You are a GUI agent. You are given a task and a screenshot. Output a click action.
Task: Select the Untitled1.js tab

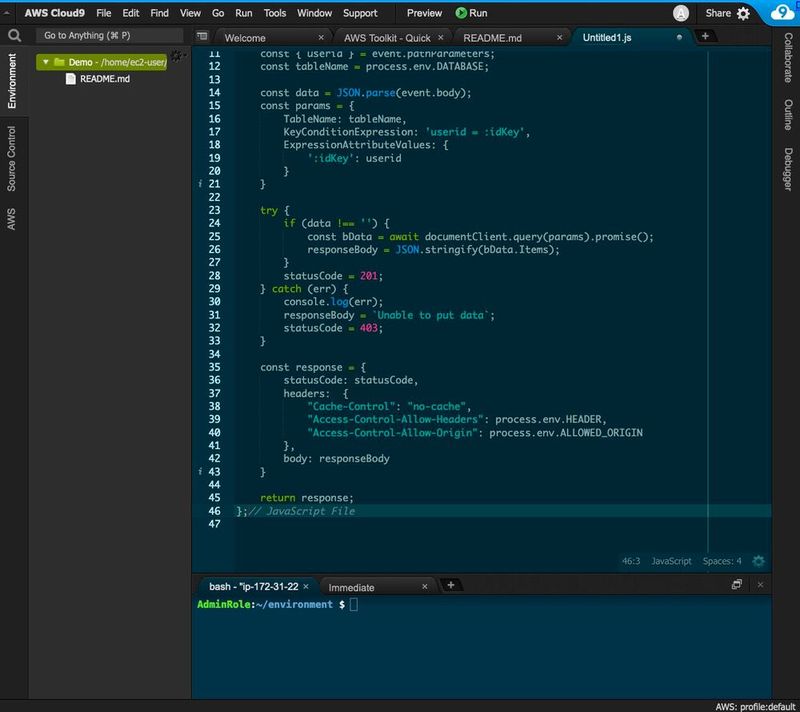click(x=607, y=37)
